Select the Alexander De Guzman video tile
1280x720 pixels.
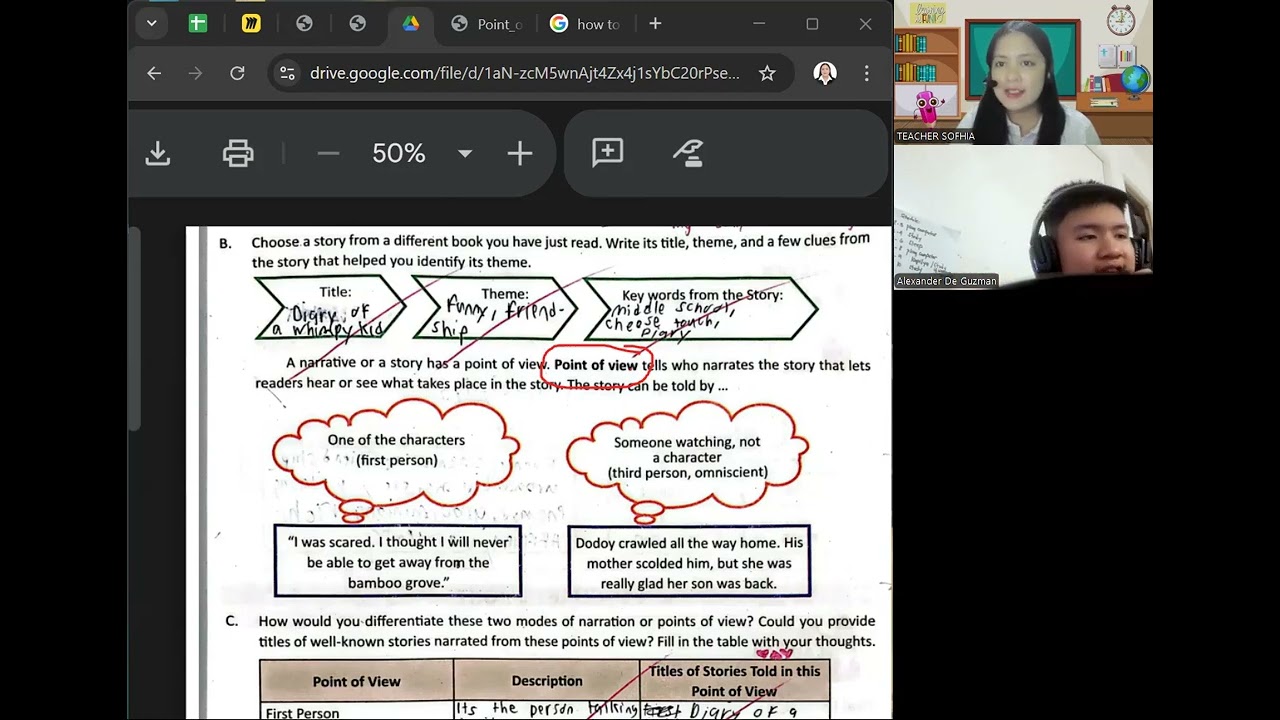tap(1023, 217)
